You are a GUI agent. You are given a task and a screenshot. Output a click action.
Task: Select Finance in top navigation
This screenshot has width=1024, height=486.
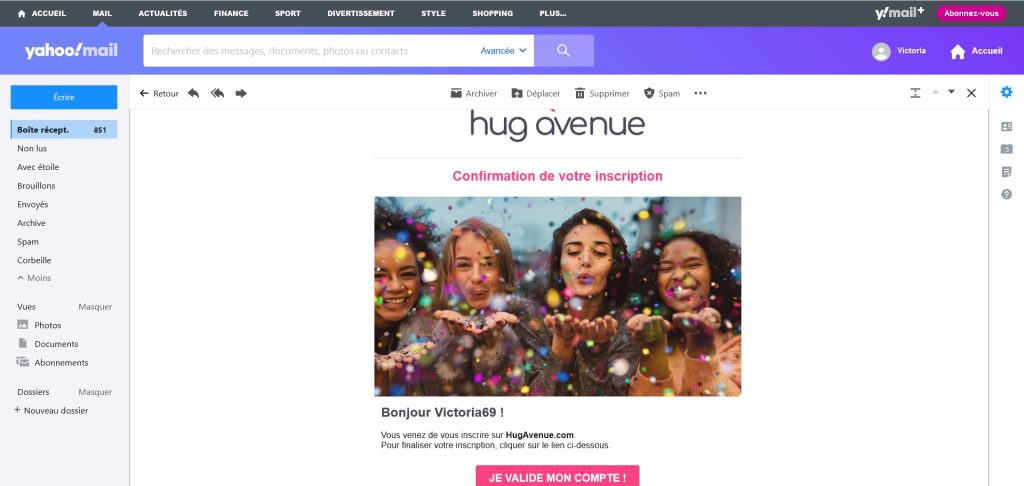[231, 13]
